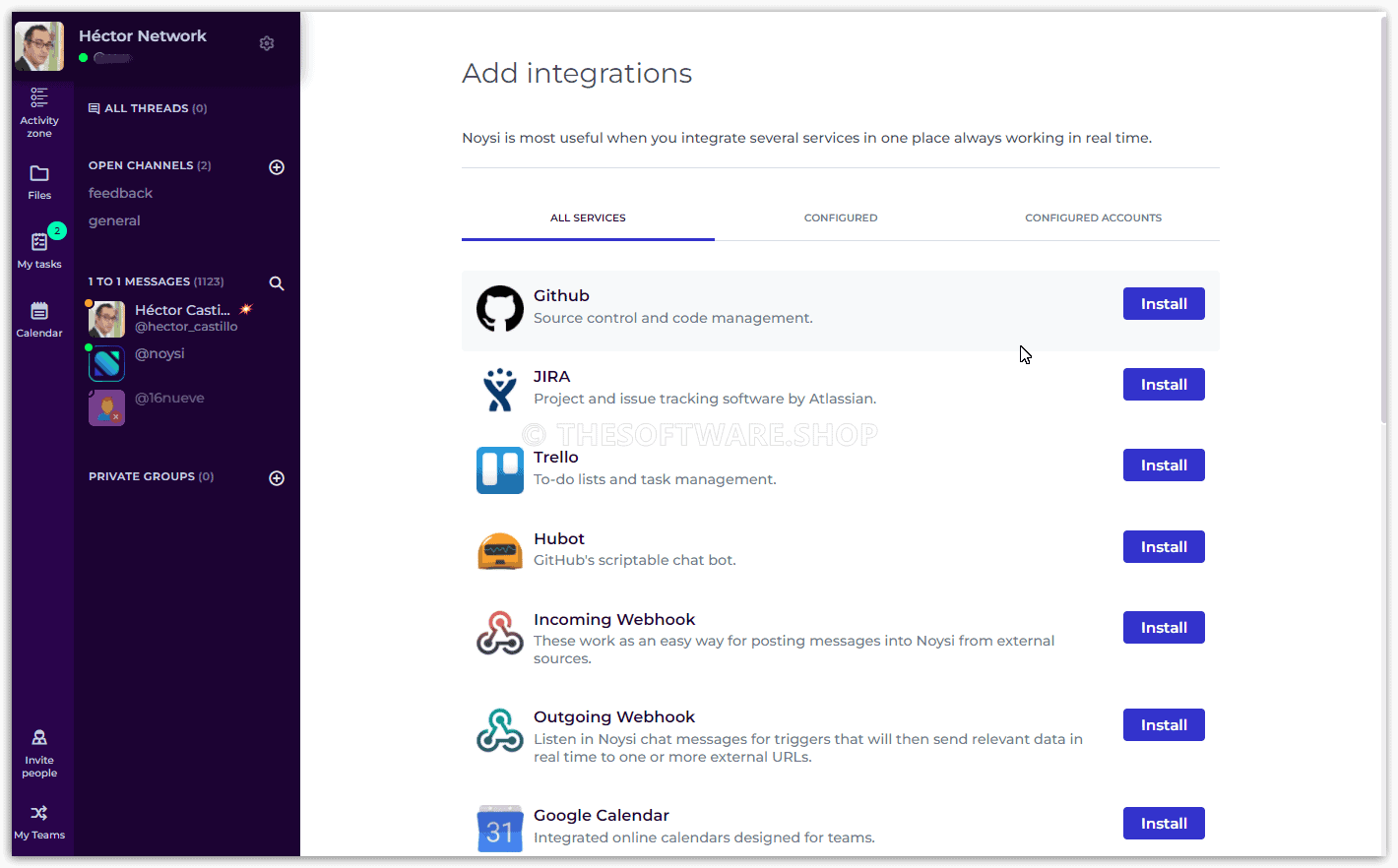This screenshot has width=1398, height=868.
Task: Click the All Threads icon
Action: tap(94, 108)
